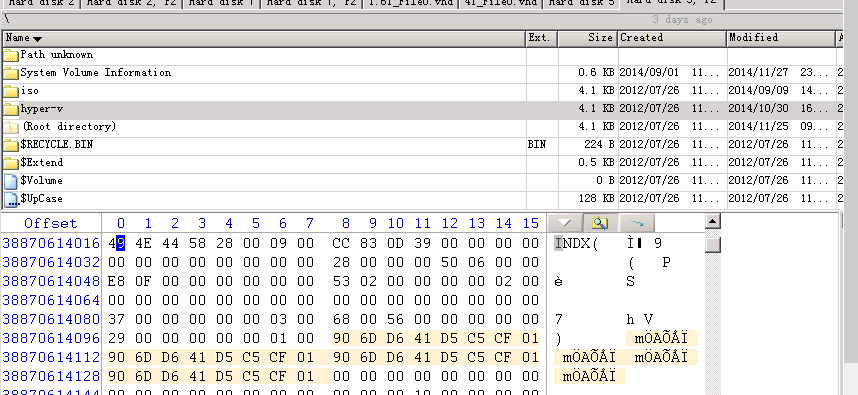The image size is (858, 395).
Task: Click the 128 KB size cell
Action: point(596,199)
